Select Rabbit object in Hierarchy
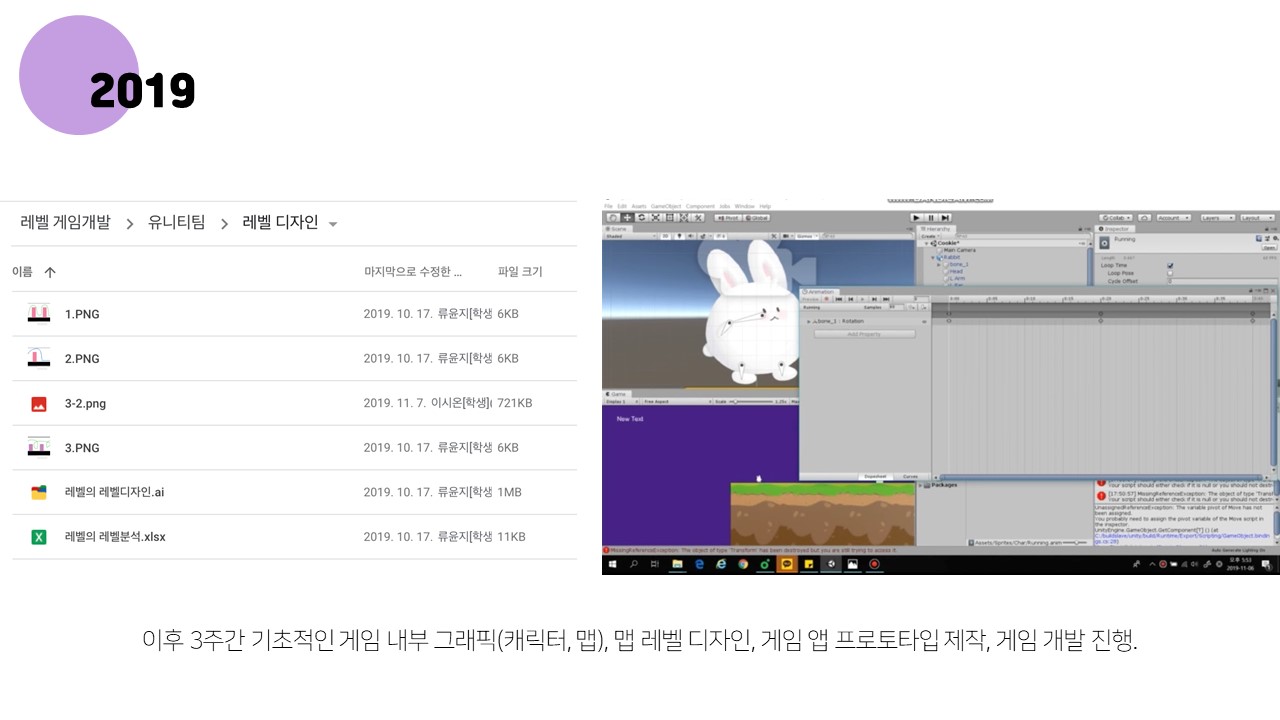This screenshot has width=1280, height=720. [x=952, y=257]
